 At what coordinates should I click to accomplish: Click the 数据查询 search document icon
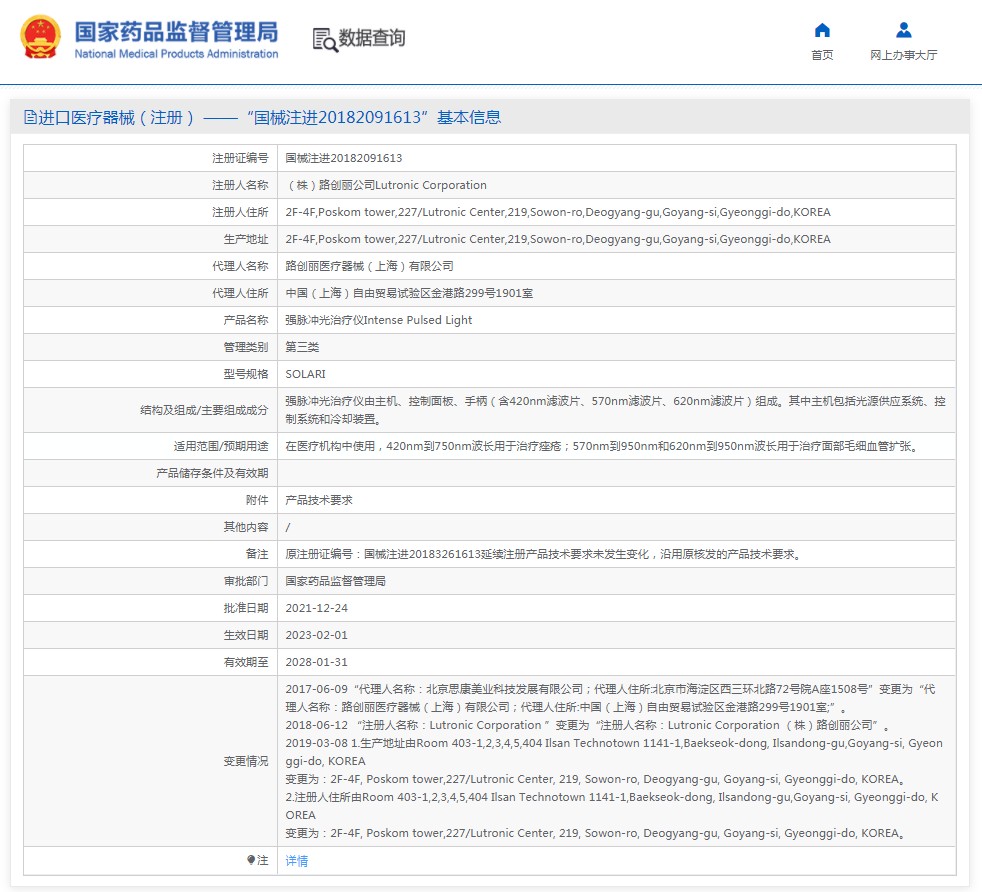pos(324,39)
